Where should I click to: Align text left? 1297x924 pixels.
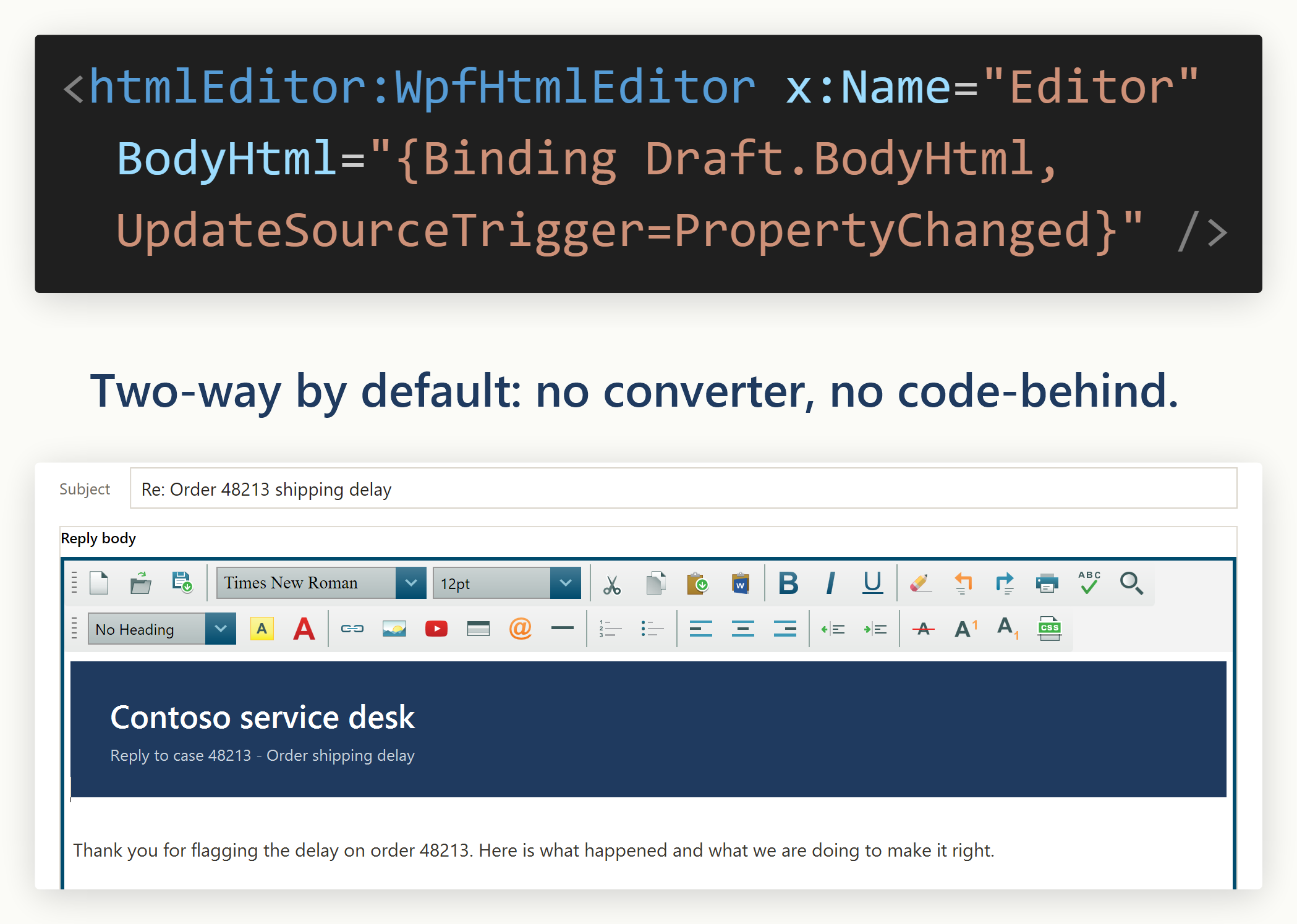pyautogui.click(x=700, y=629)
